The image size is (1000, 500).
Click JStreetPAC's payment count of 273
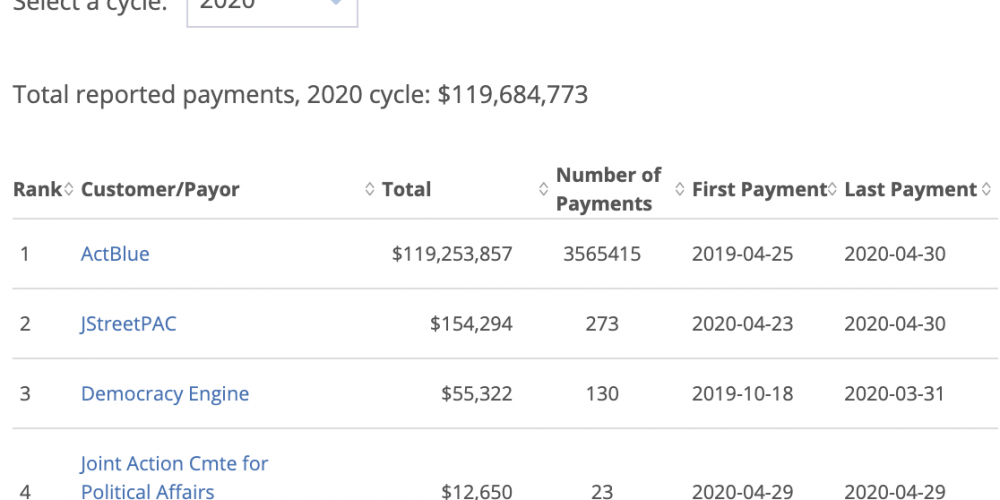pyautogui.click(x=602, y=324)
